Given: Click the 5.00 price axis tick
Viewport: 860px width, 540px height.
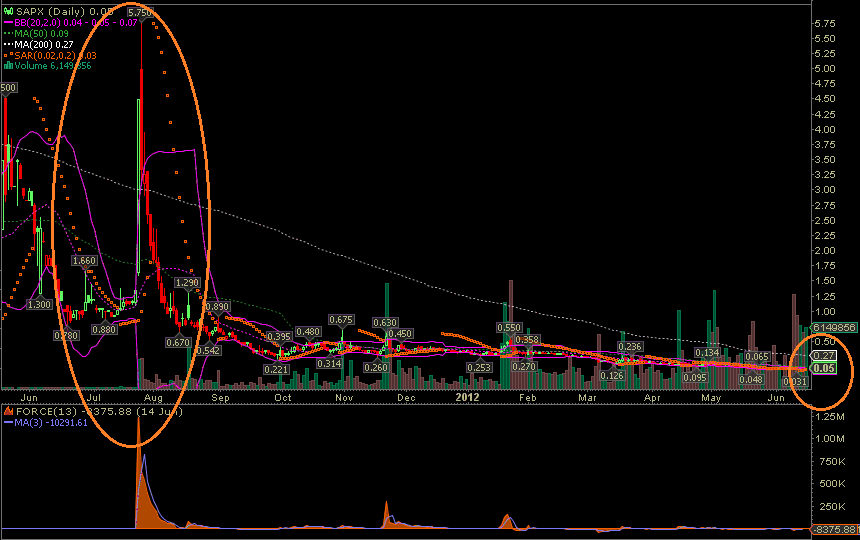Looking at the screenshot, I should (825, 69).
